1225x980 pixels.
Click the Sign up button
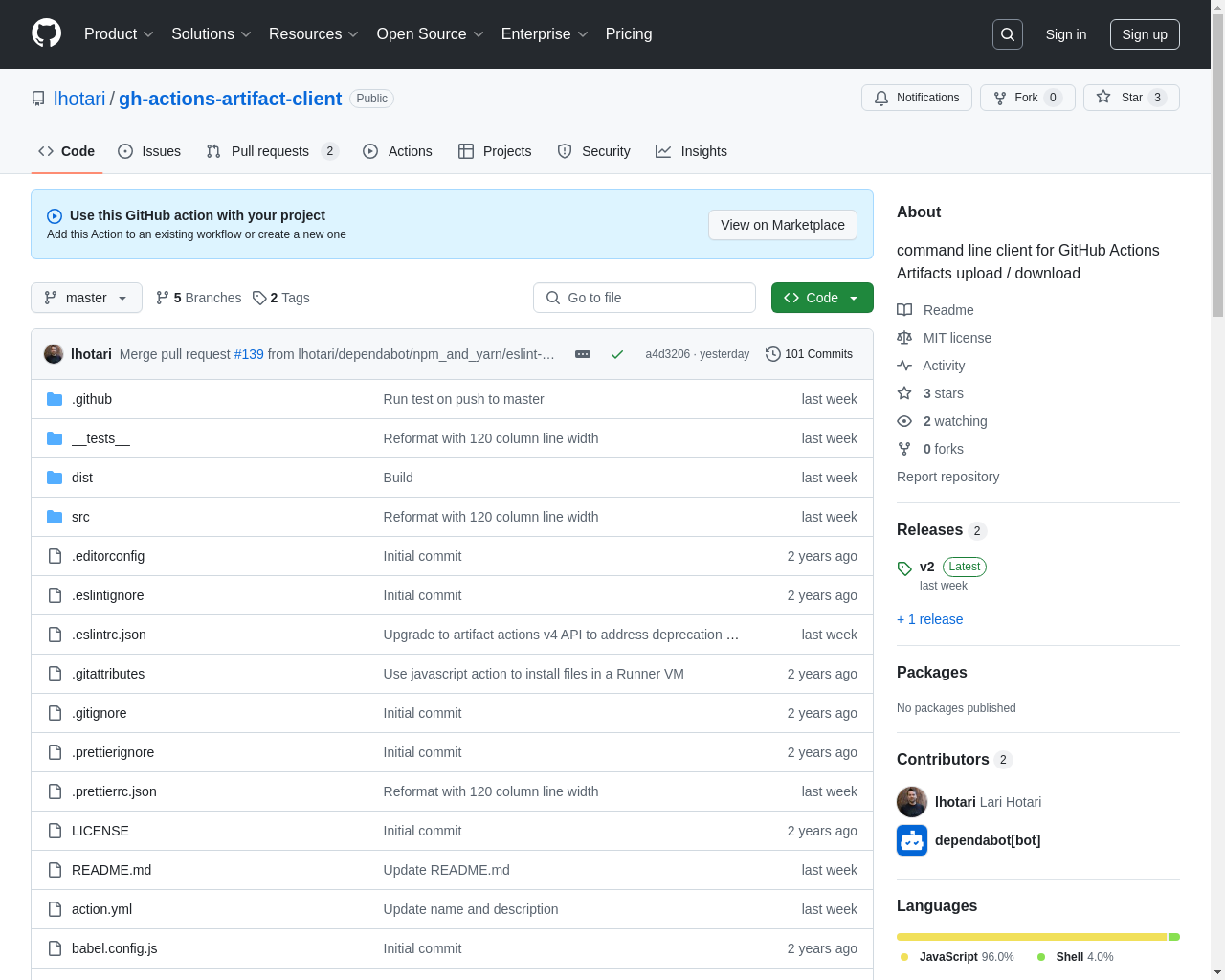(x=1145, y=34)
